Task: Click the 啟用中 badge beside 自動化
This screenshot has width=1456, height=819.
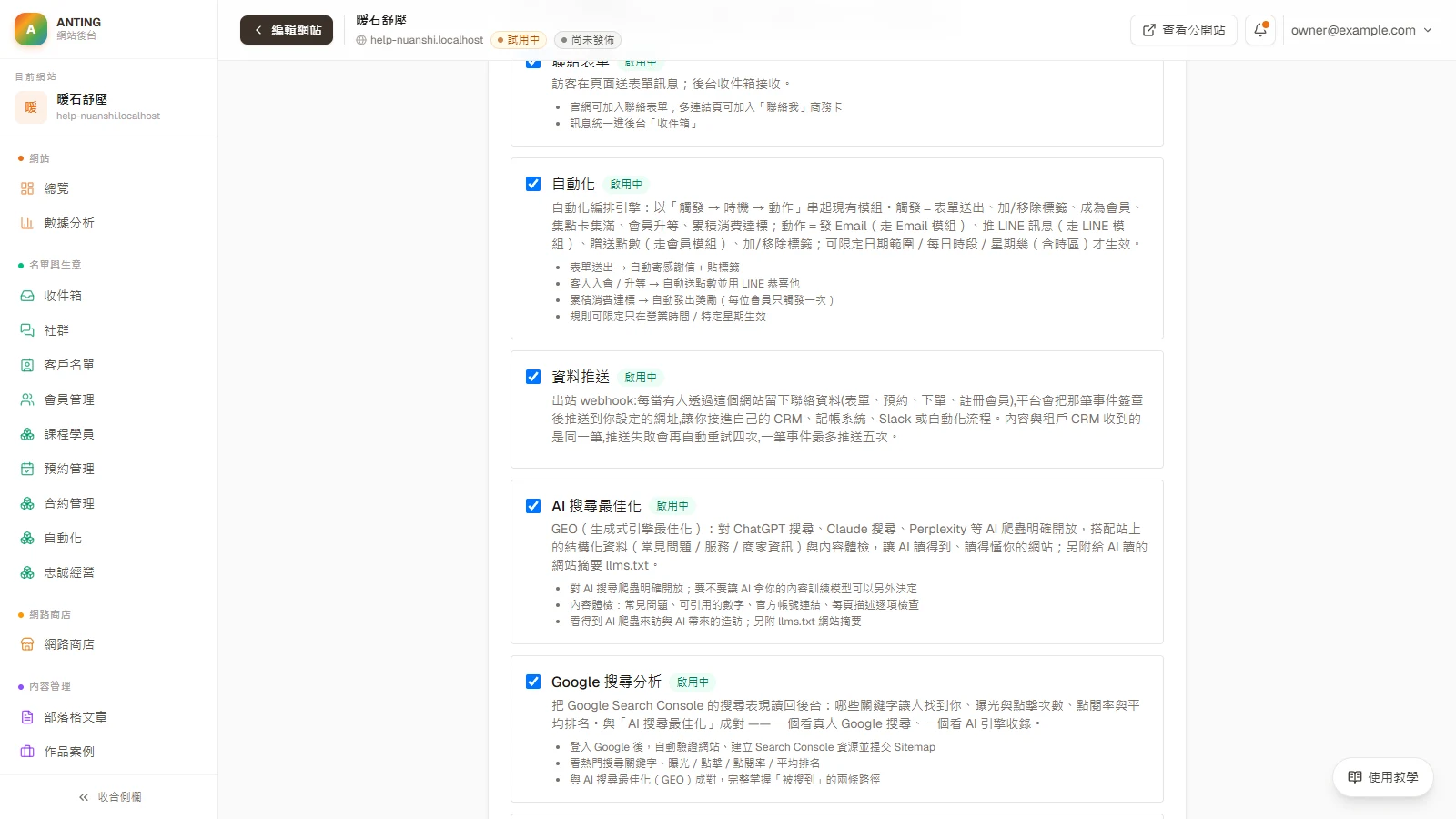Action: pyautogui.click(x=626, y=185)
